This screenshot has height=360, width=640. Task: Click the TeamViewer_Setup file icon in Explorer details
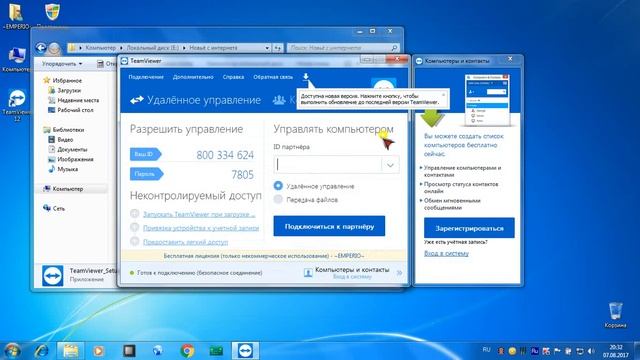(x=53, y=276)
